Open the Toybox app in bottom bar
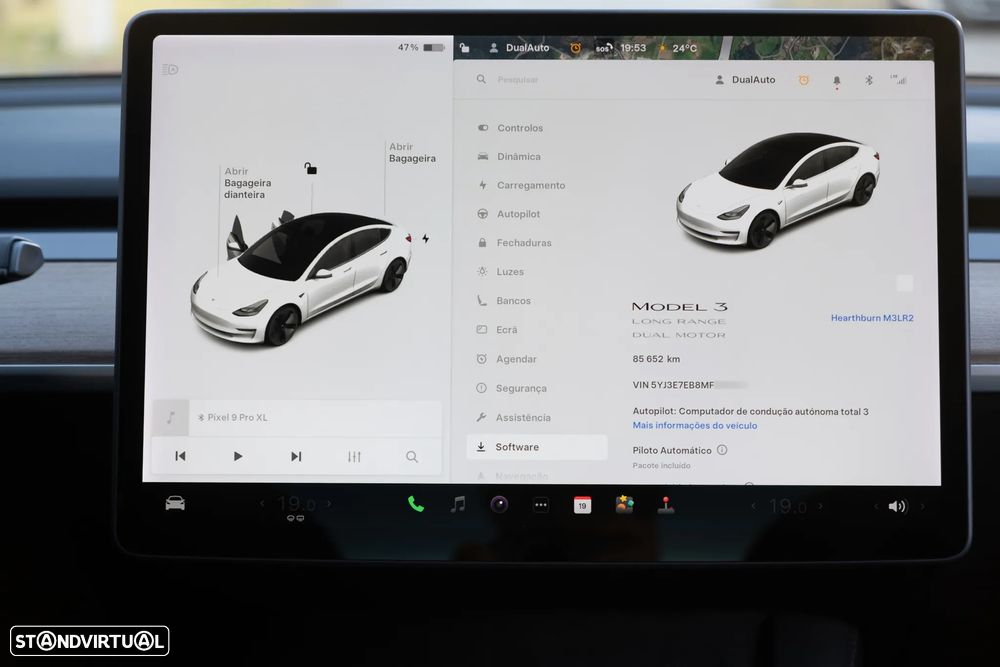Viewport: 1000px width, 667px height. 624,505
